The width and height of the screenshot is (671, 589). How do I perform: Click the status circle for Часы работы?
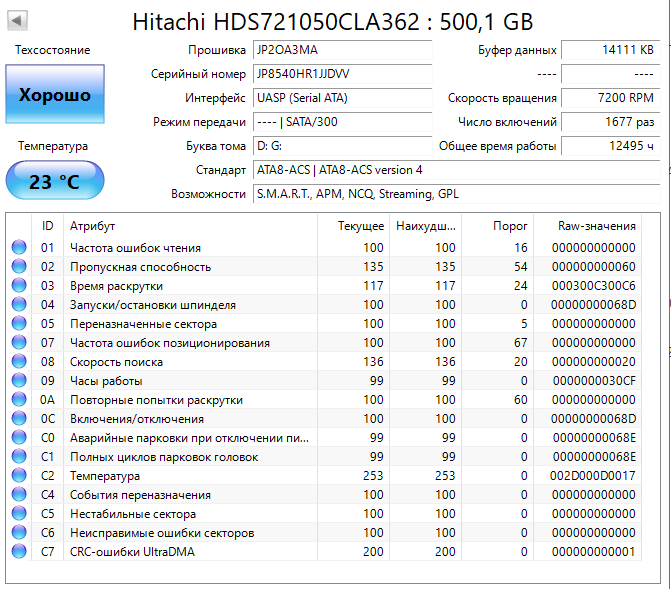(x=19, y=380)
